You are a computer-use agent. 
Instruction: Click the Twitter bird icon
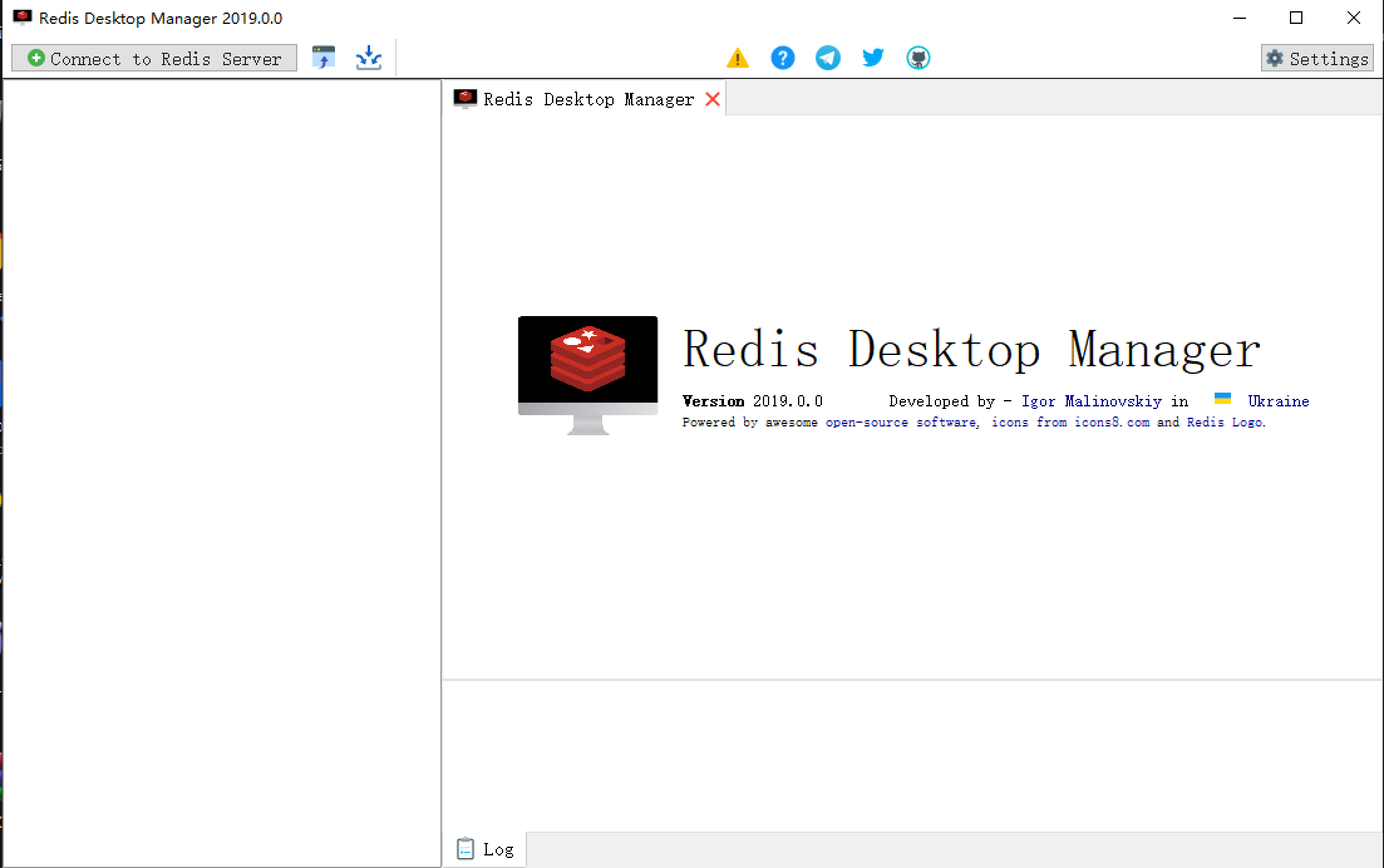click(872, 58)
